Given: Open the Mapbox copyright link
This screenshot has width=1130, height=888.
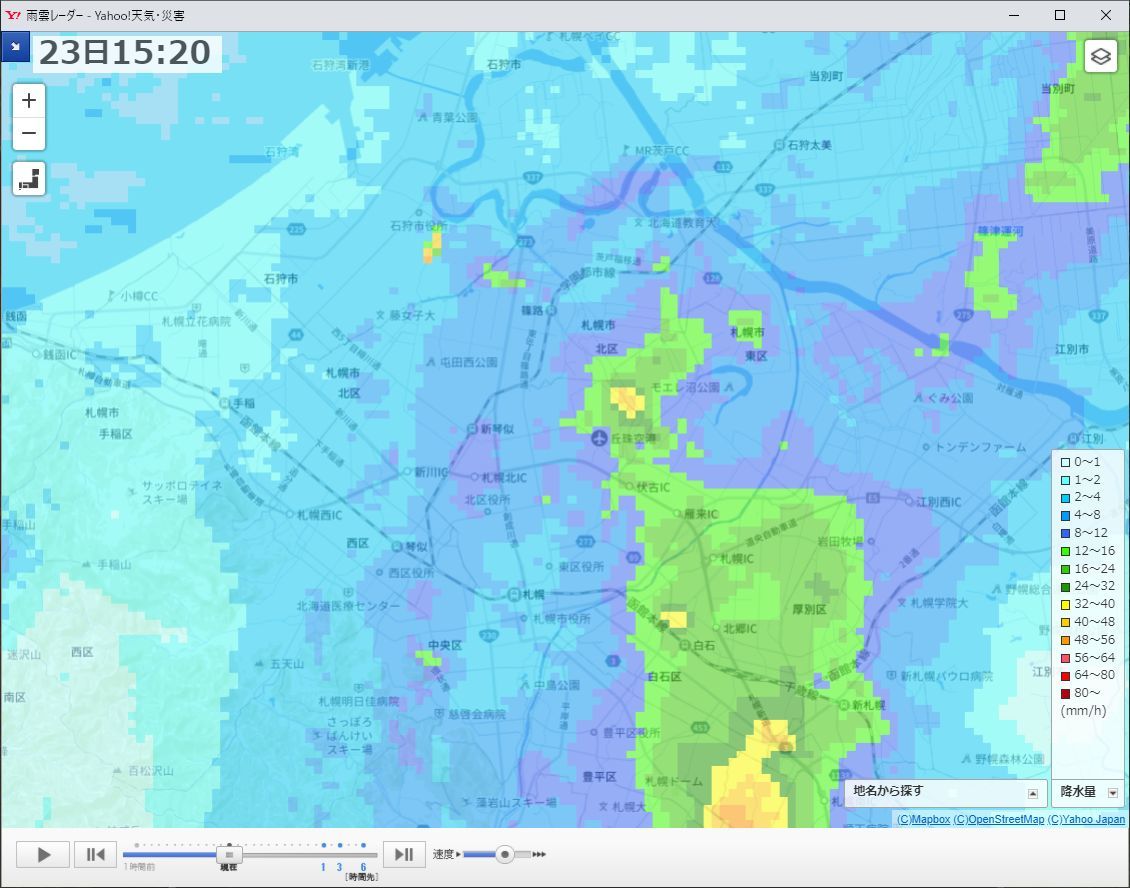Looking at the screenshot, I should pyautogui.click(x=923, y=820).
